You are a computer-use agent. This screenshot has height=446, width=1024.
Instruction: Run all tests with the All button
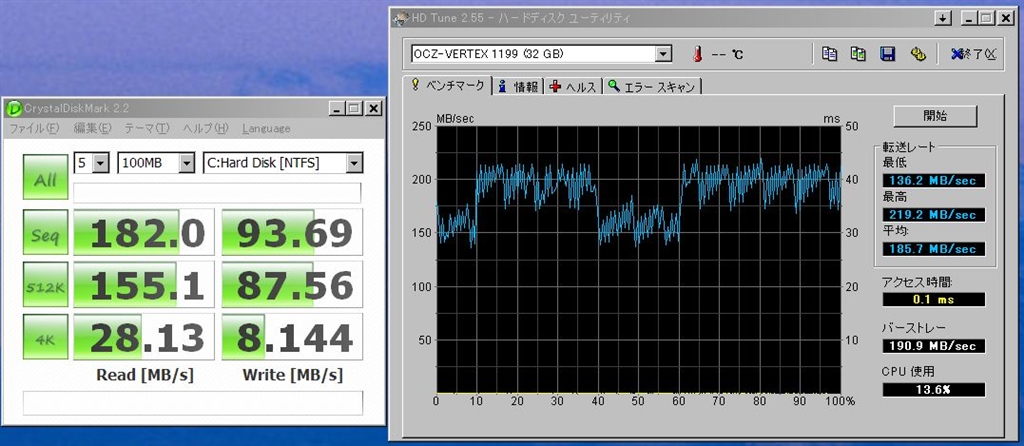[44, 180]
